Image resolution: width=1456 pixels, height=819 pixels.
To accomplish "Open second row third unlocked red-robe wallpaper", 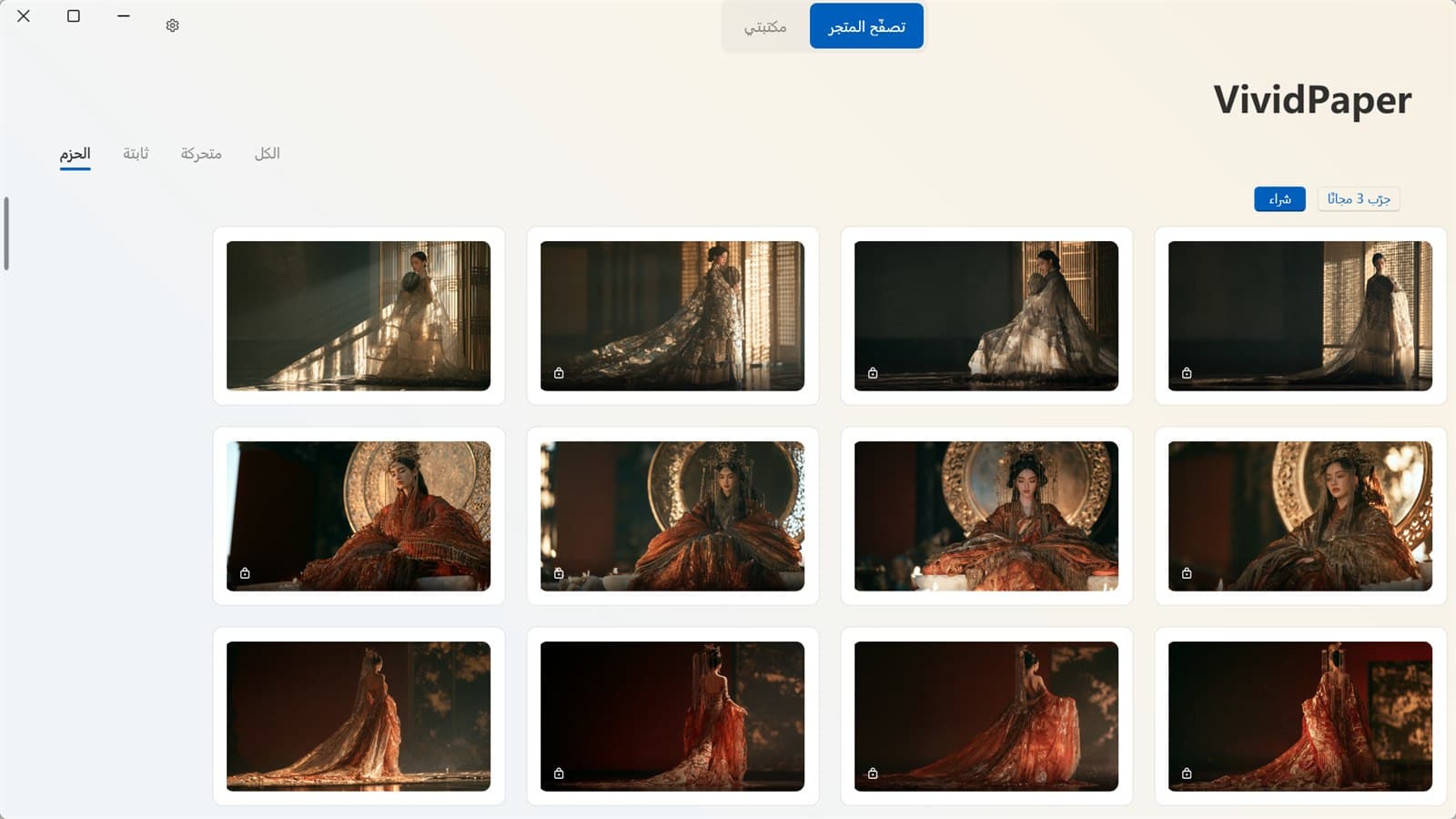I will (x=986, y=516).
